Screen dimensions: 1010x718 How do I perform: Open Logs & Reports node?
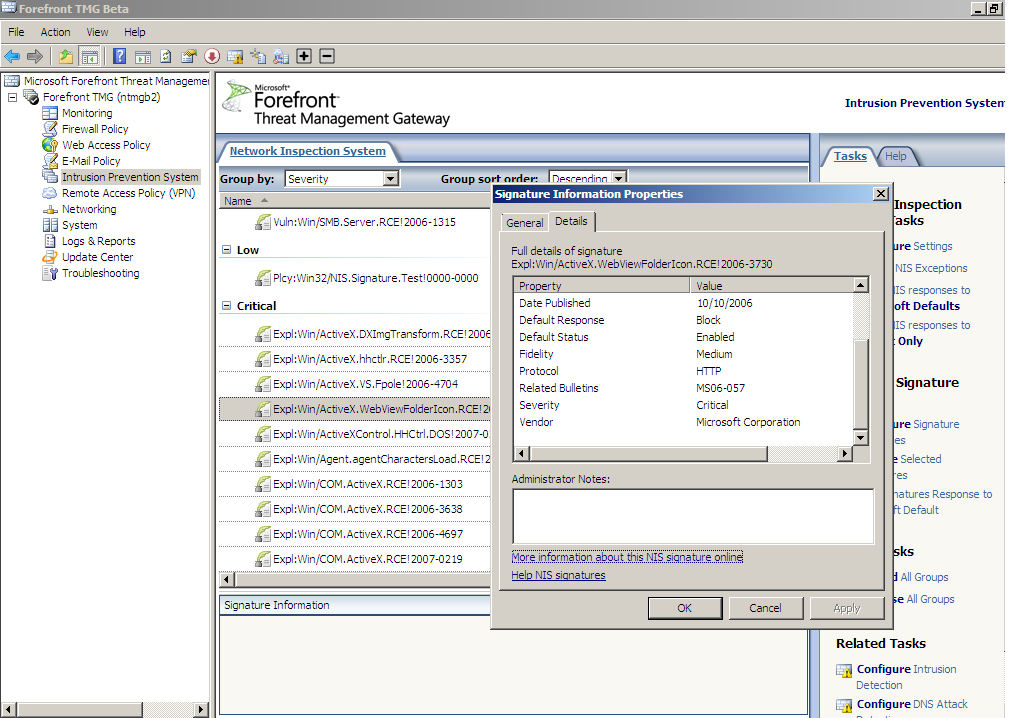(99, 241)
